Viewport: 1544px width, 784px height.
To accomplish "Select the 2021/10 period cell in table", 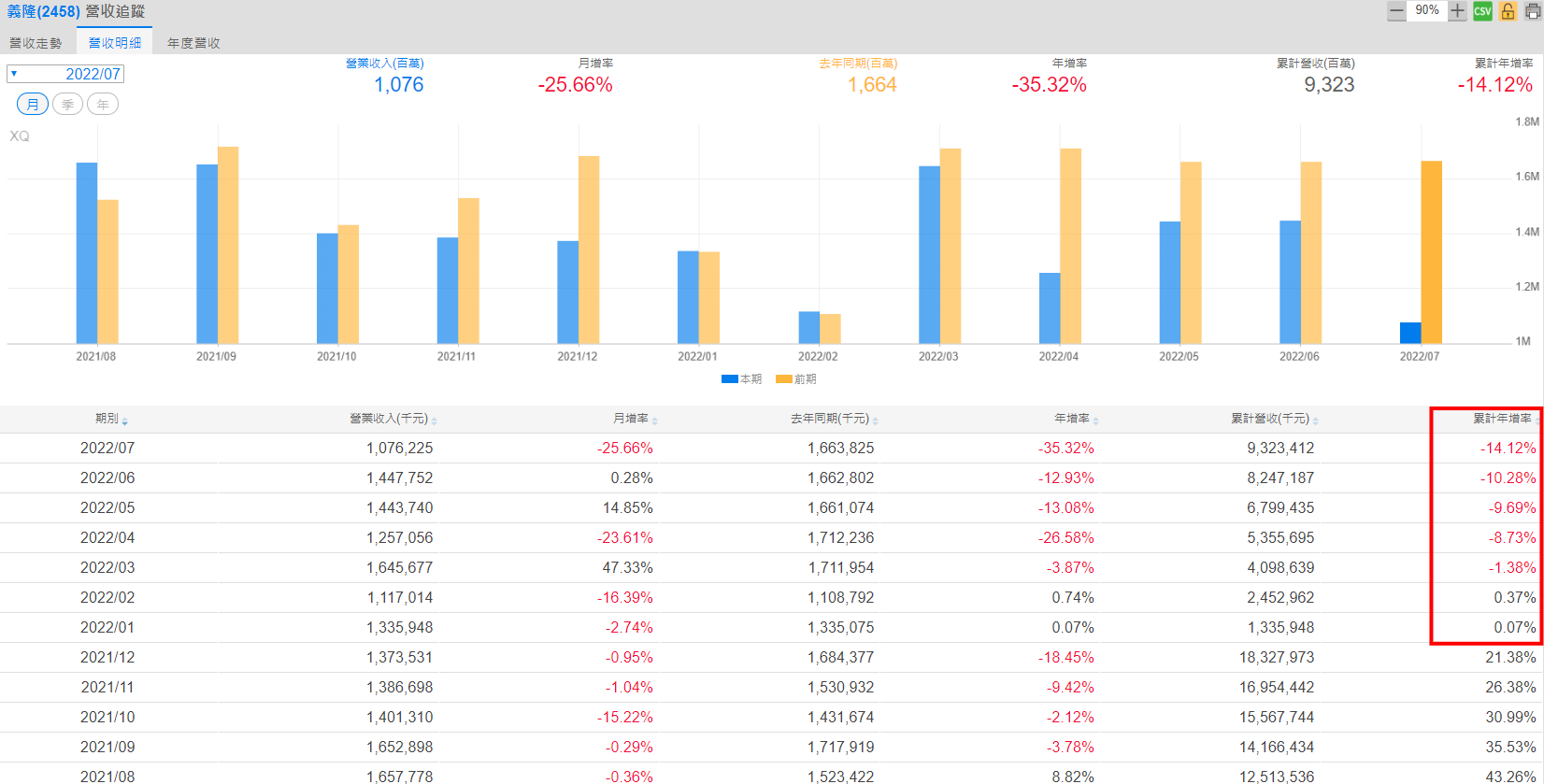I will coord(107,717).
